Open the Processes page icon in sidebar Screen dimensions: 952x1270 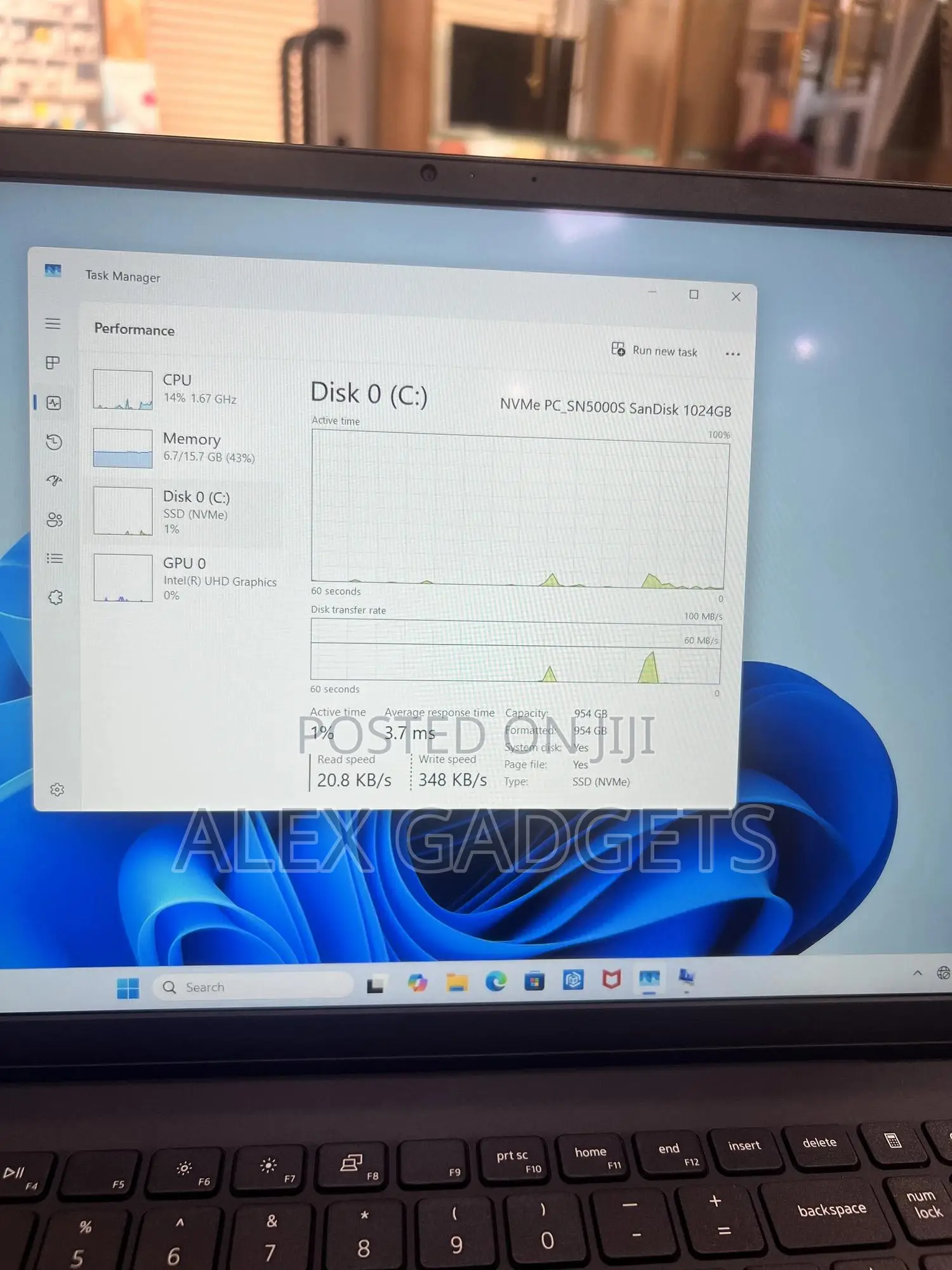(x=53, y=363)
